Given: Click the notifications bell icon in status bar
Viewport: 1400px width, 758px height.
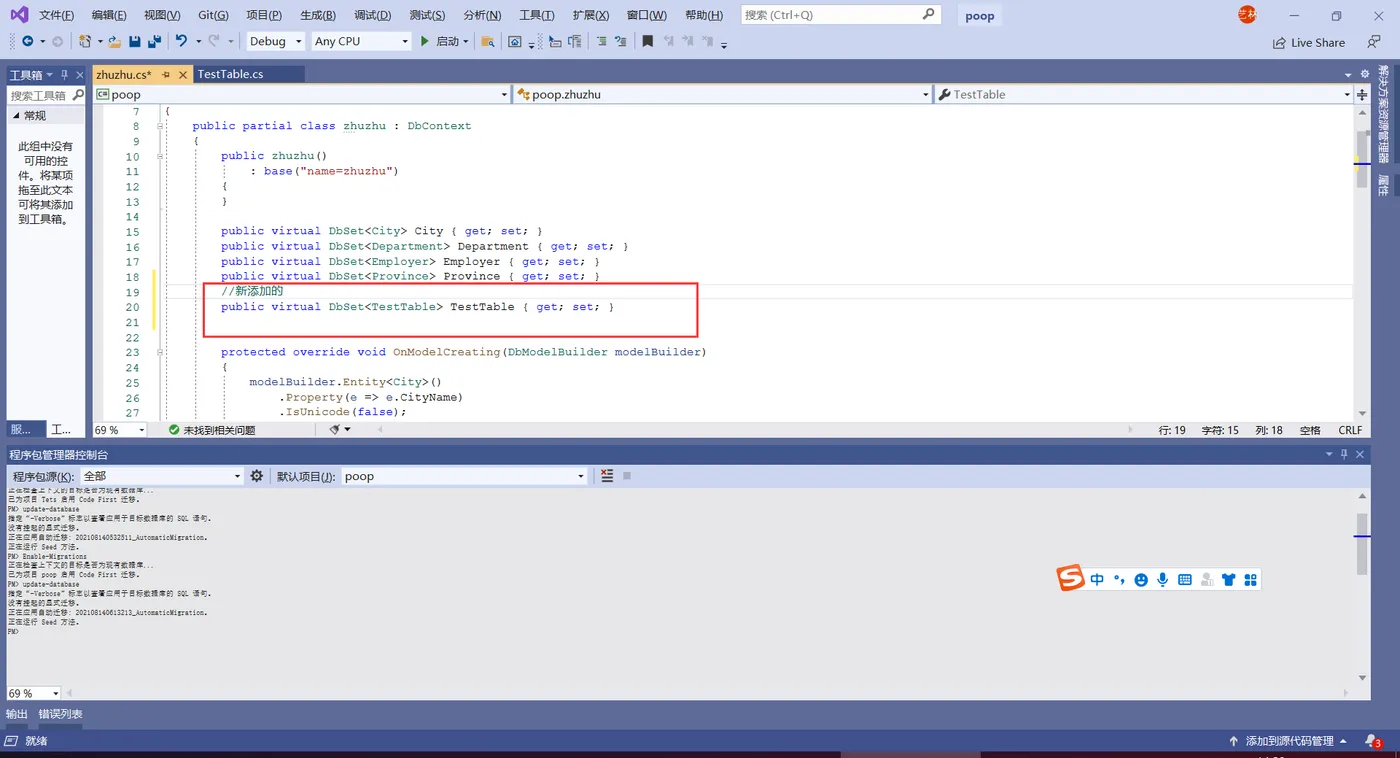Looking at the screenshot, I should [1374, 741].
